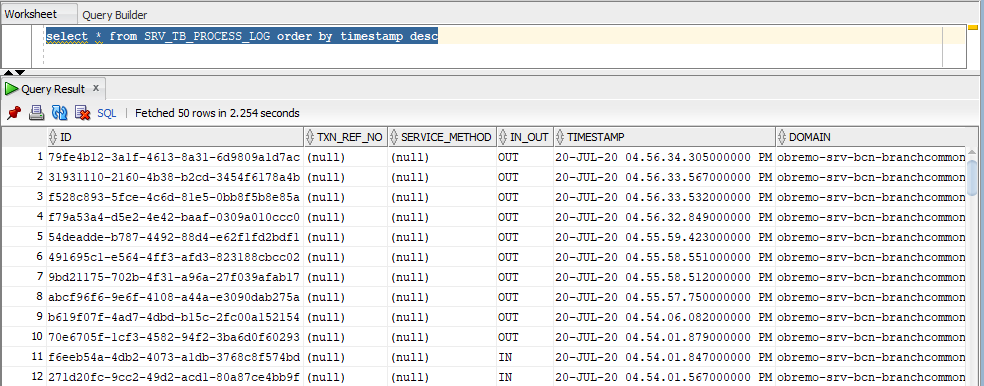The width and height of the screenshot is (984, 386).
Task: Select ID 31931110-2160-4b38-b2cd-3454f6178a4b
Action: tap(174, 177)
